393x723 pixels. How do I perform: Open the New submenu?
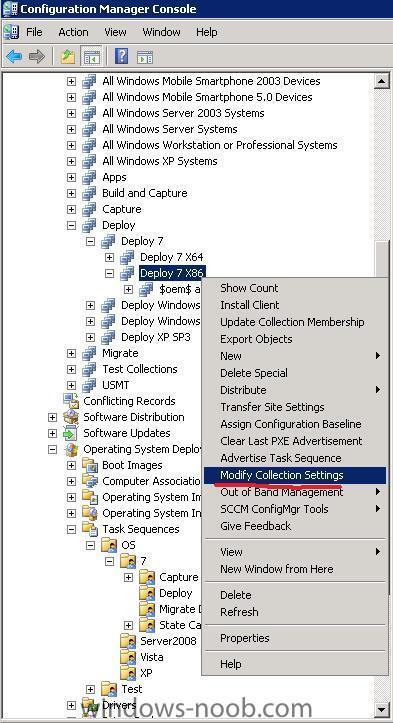coord(294,356)
